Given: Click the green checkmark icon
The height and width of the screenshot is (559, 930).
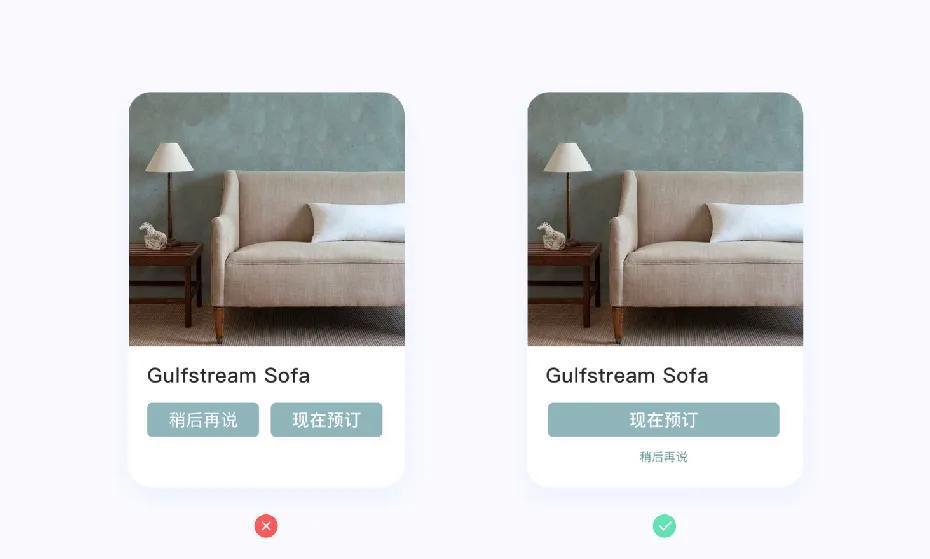Looking at the screenshot, I should pyautogui.click(x=664, y=526).
